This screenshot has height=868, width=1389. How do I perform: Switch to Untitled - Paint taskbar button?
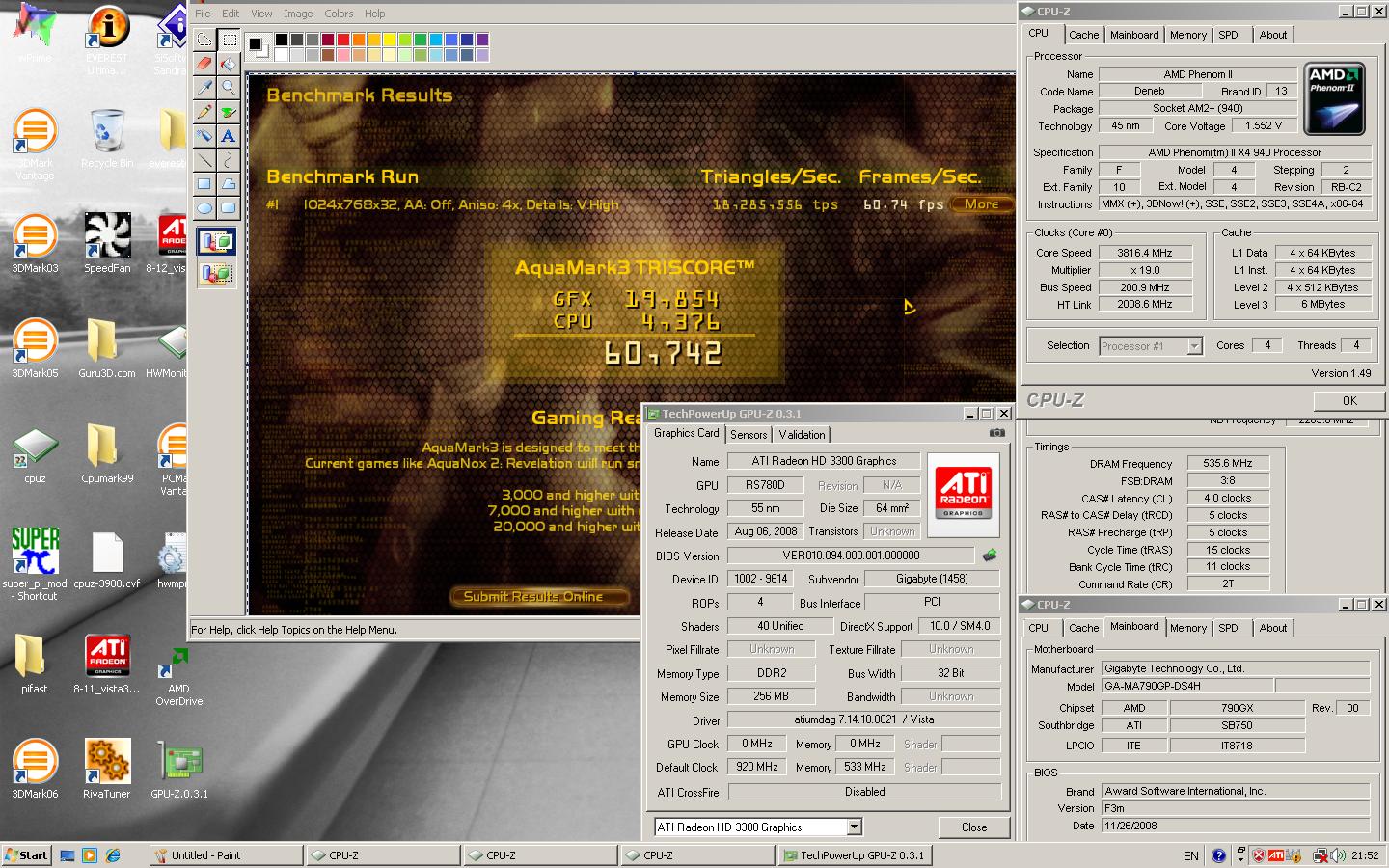pos(227,855)
